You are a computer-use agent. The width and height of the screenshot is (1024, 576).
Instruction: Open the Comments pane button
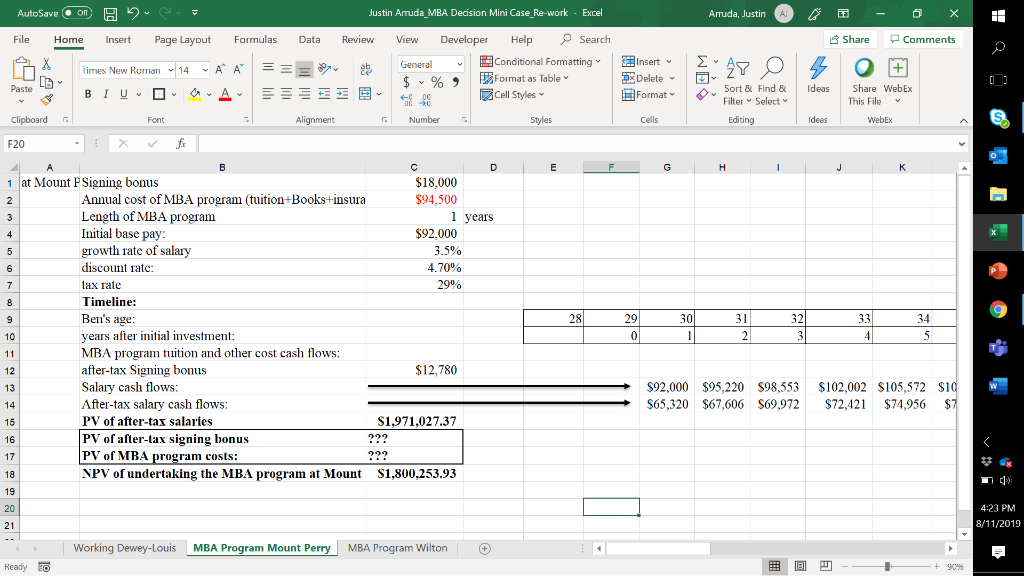tap(923, 39)
